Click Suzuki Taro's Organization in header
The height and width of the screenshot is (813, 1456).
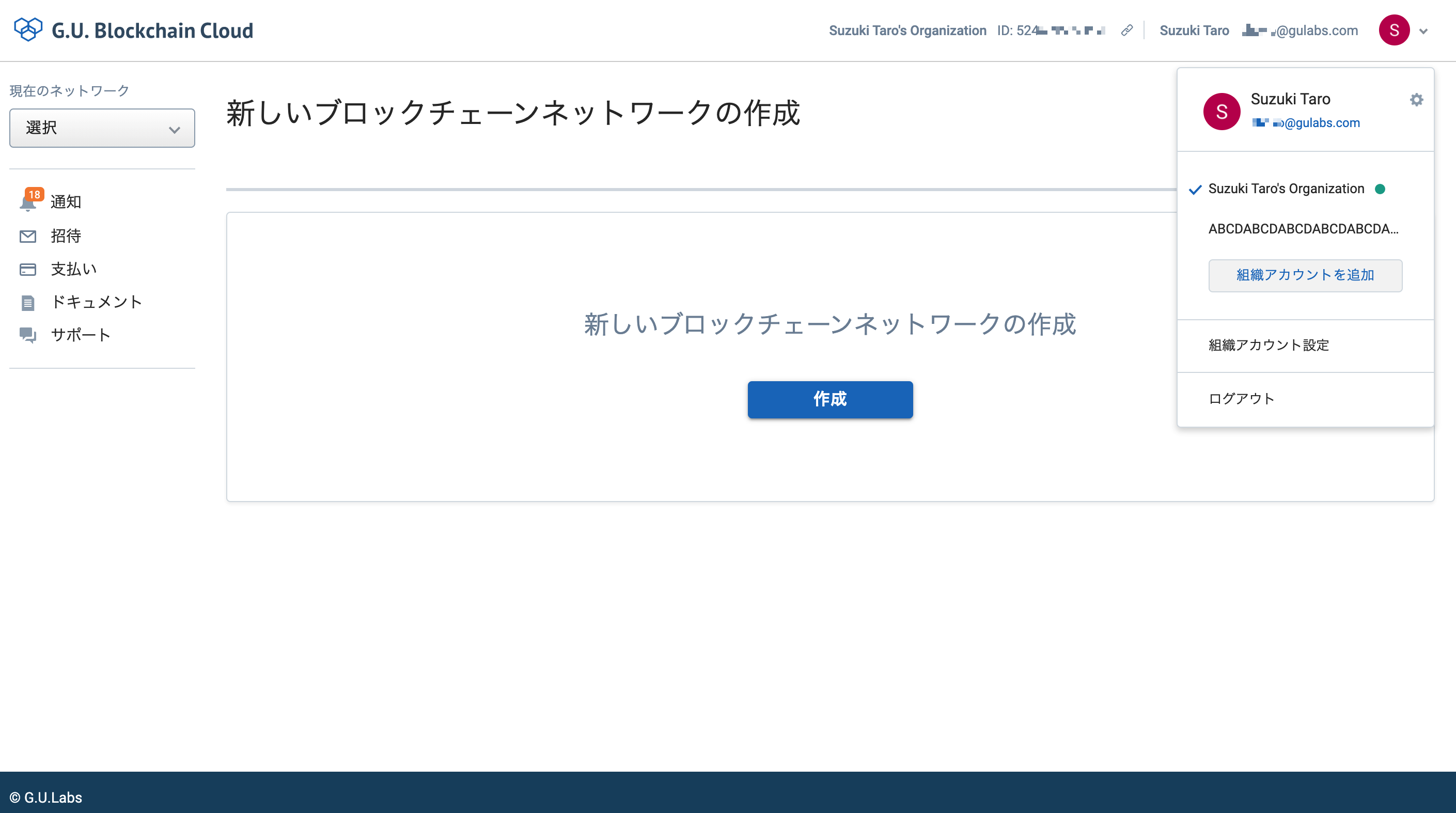click(907, 30)
